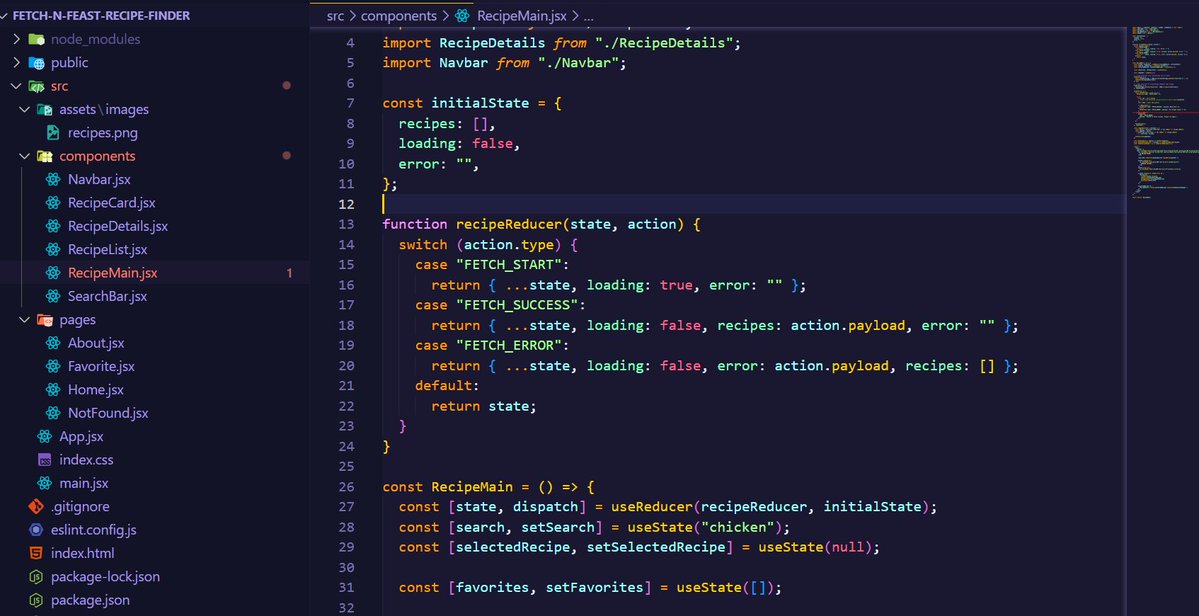Click the node_modules folder icon

[36, 39]
